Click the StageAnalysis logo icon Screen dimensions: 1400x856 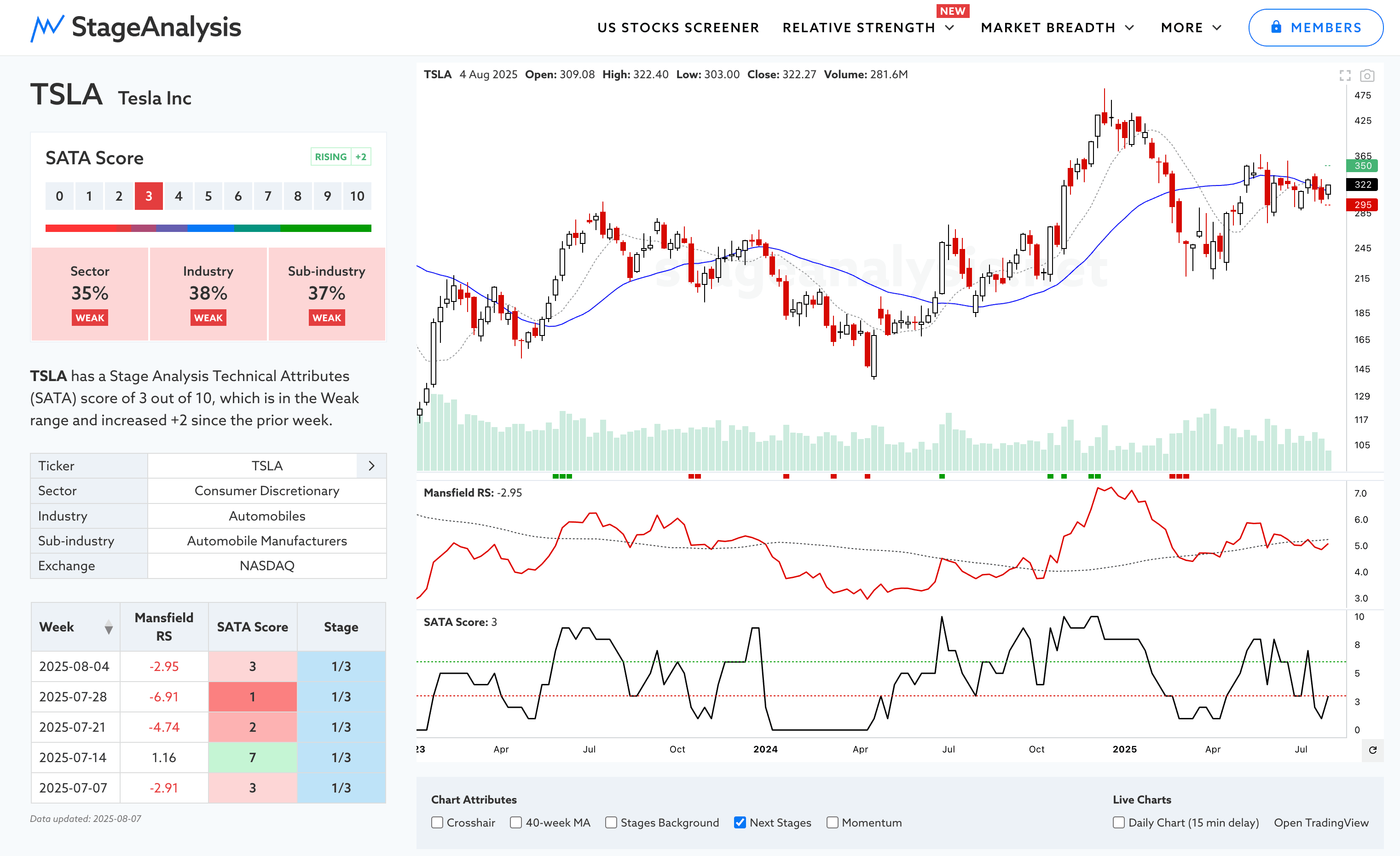[x=46, y=28]
